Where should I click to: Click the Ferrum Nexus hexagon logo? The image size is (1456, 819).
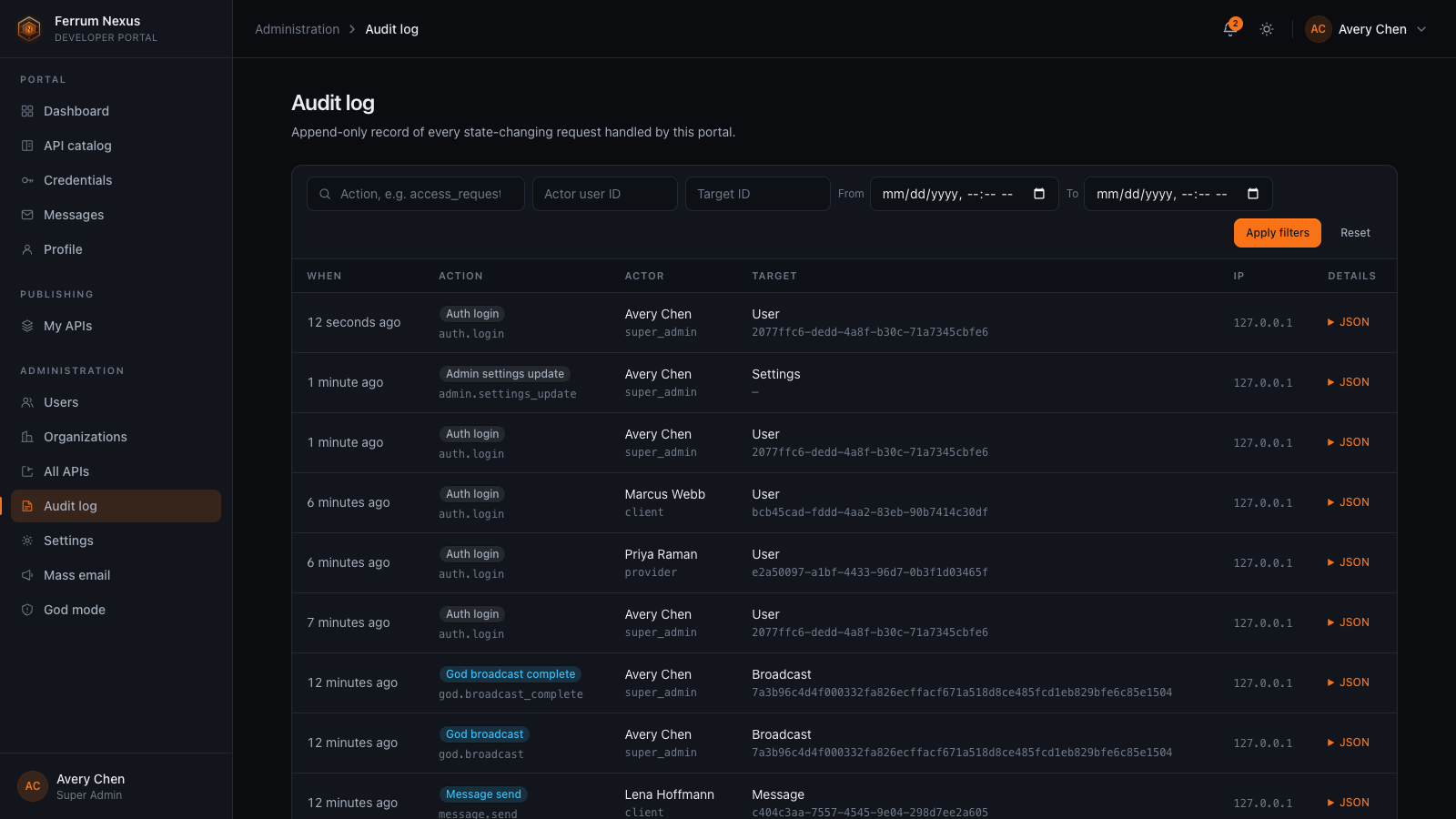click(29, 29)
